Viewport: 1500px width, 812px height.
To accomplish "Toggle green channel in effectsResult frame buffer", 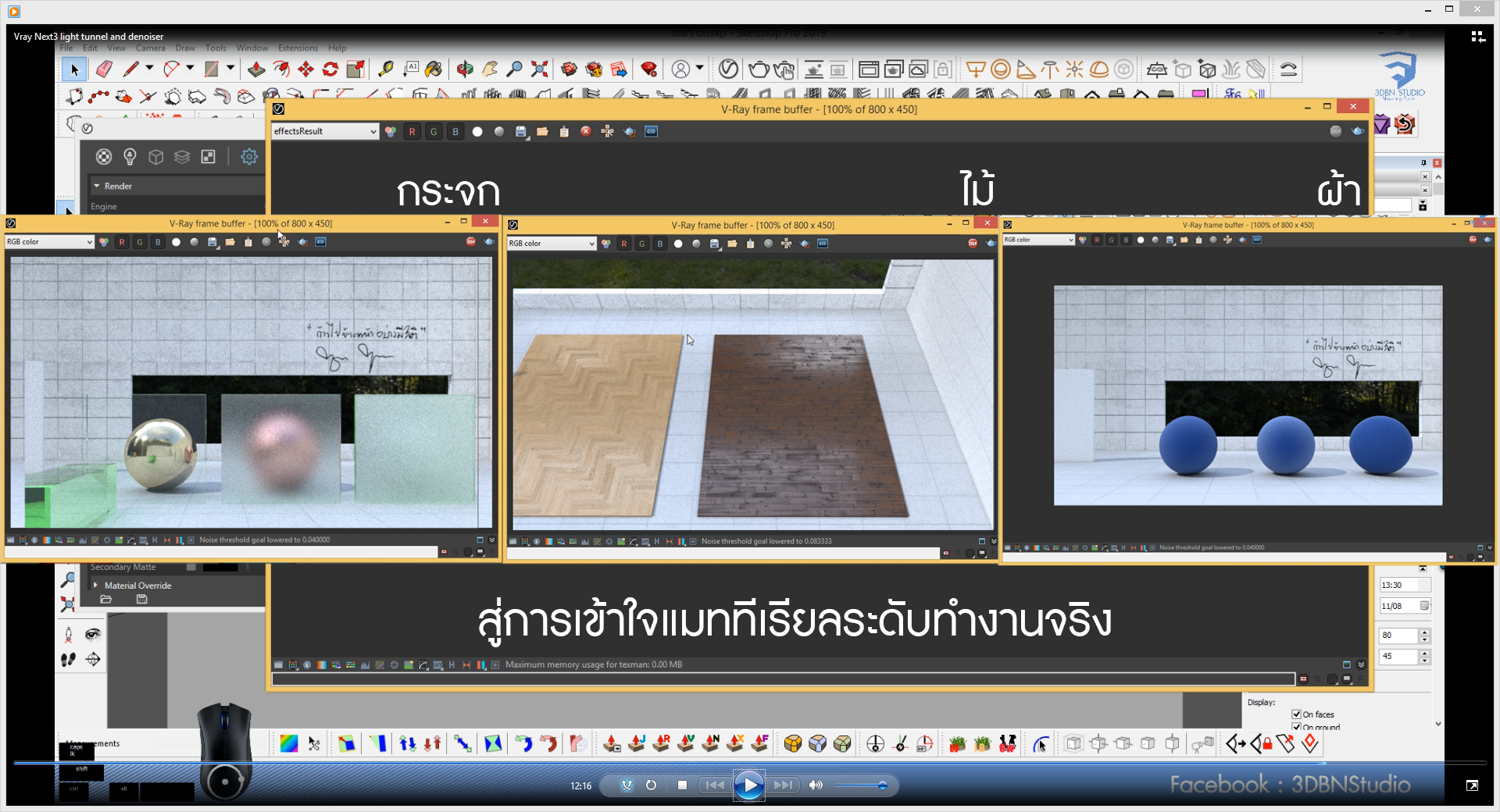I will click(434, 131).
